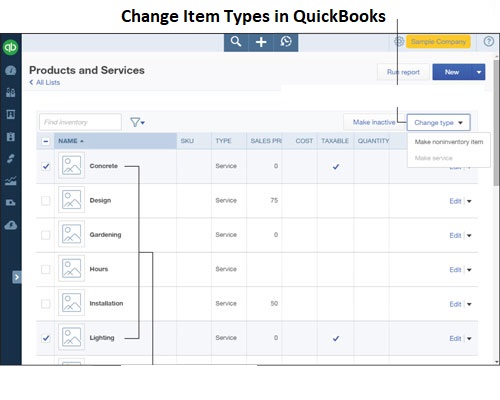The width and height of the screenshot is (500, 400).
Task: Open the Change type dropdown
Action: 438,122
